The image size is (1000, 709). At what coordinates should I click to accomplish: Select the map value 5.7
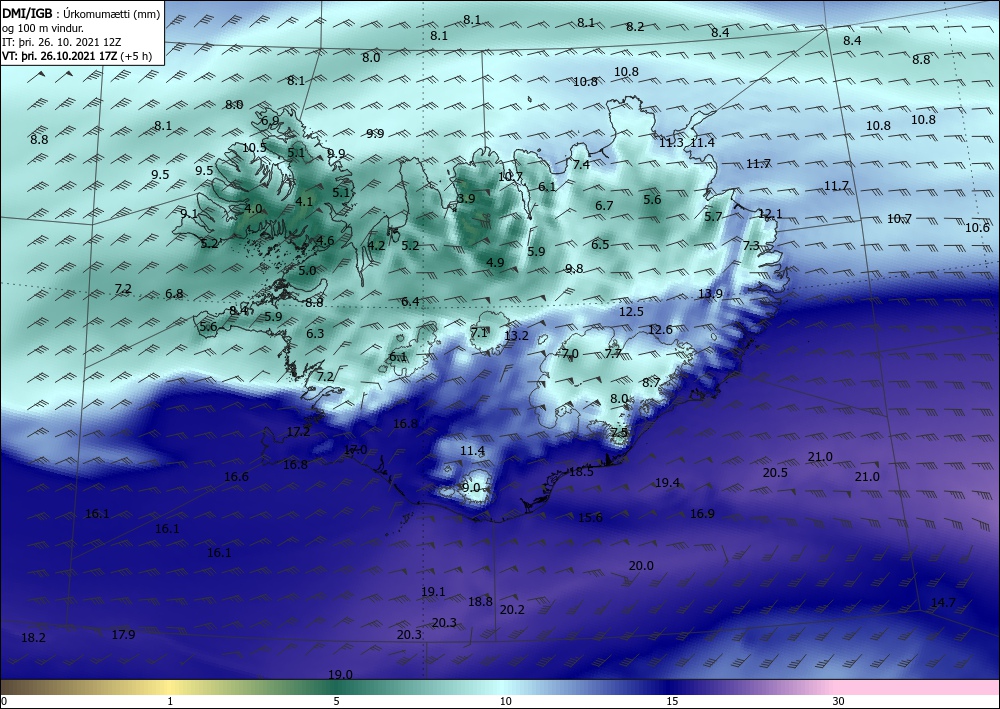coord(713,217)
